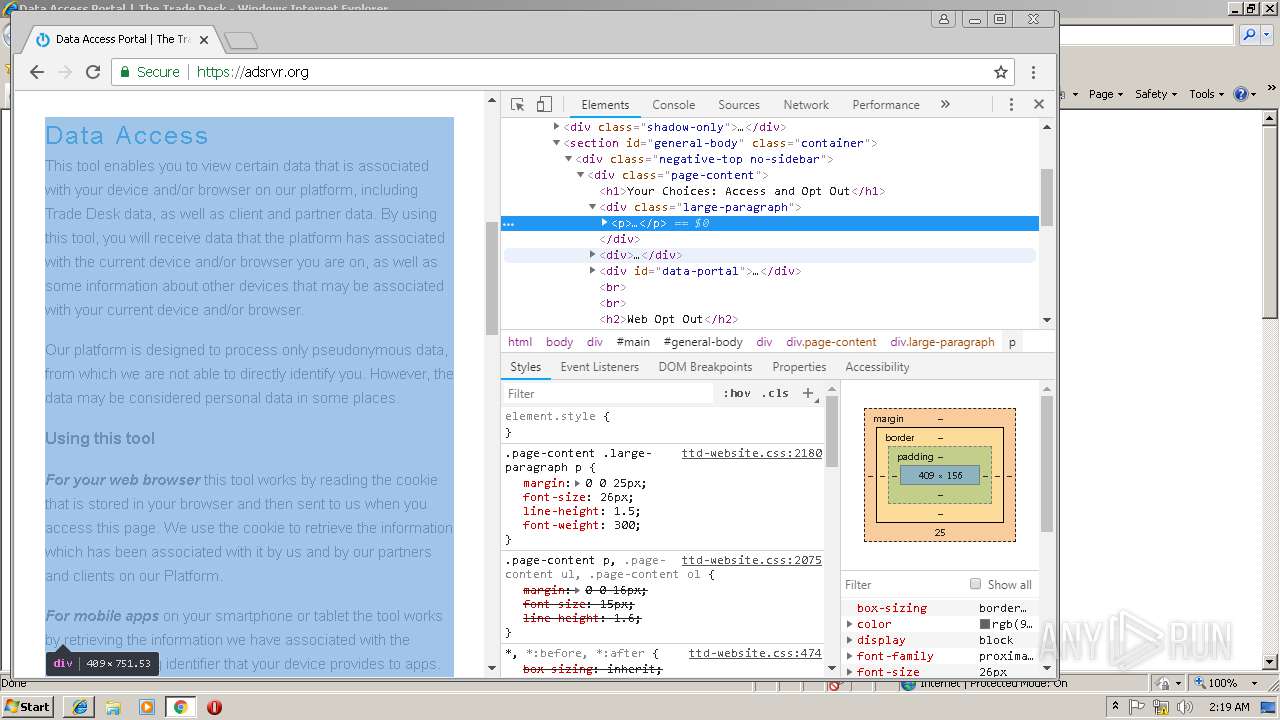Image resolution: width=1280 pixels, height=720 pixels.
Task: Switch to the Sources tab
Action: point(739,104)
